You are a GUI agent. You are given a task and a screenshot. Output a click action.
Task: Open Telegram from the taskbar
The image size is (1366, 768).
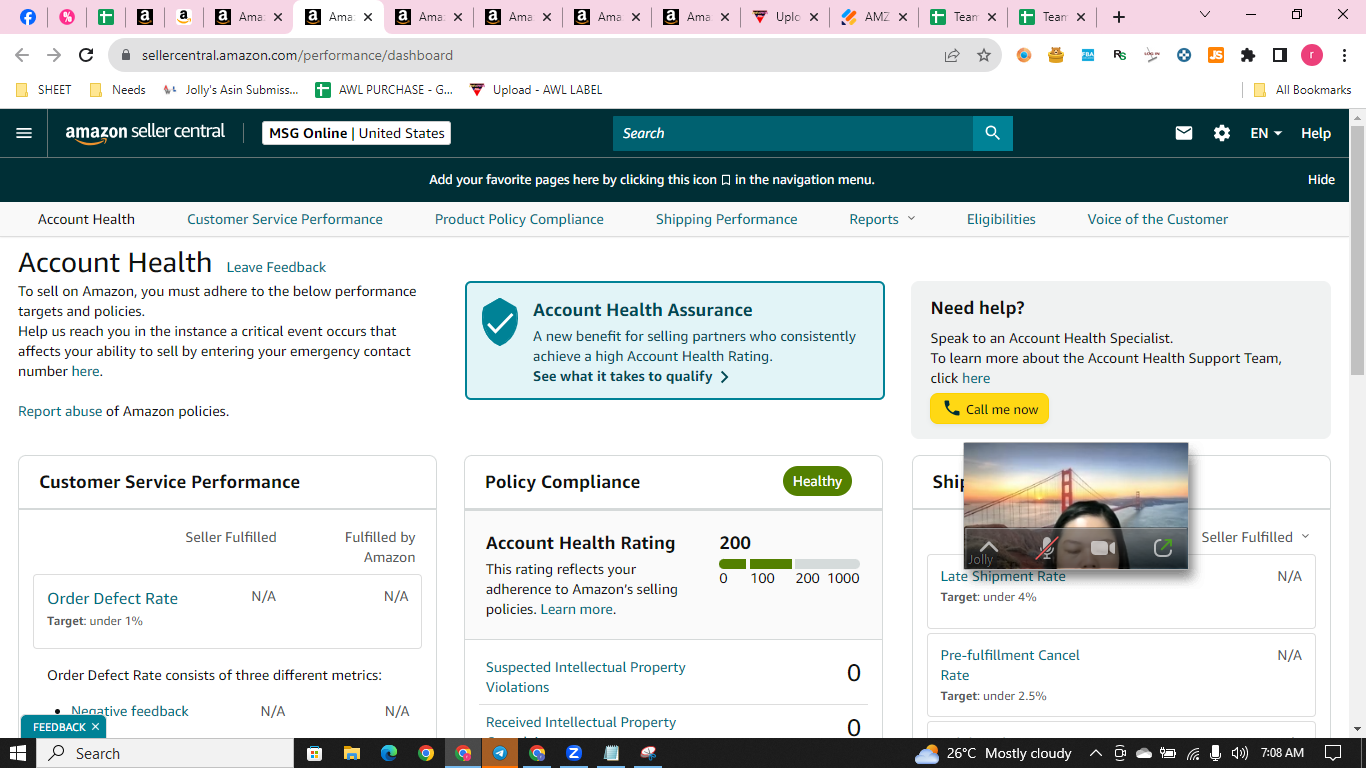[499, 753]
